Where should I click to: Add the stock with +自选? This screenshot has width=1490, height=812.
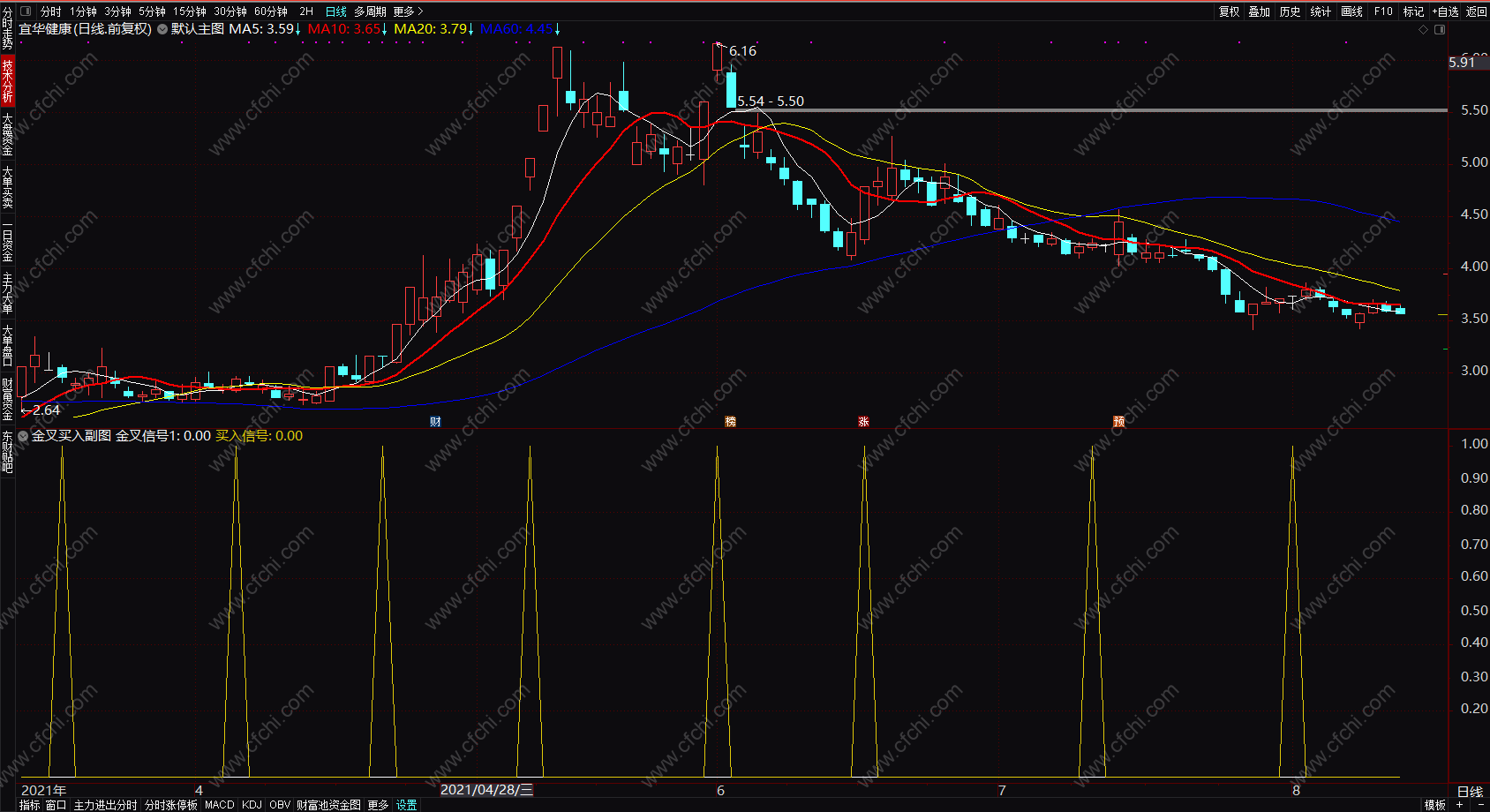tap(1445, 11)
